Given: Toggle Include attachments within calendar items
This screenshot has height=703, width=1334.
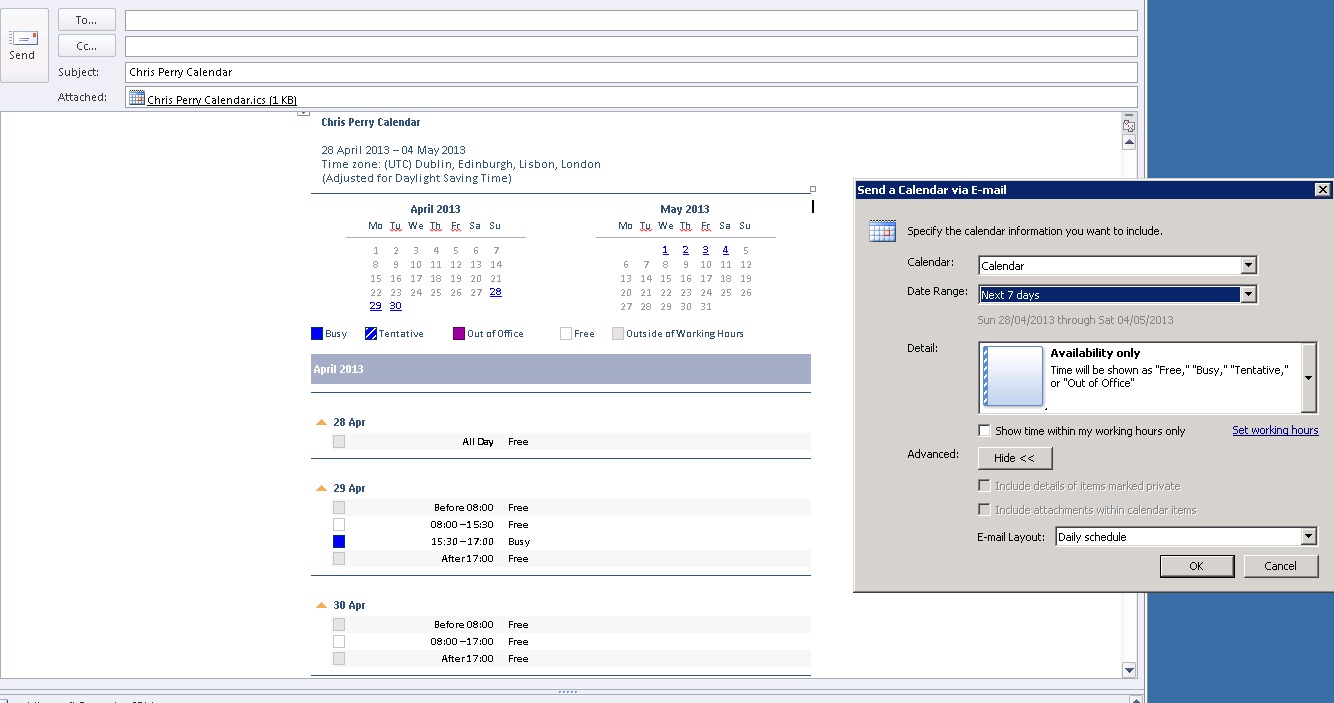Looking at the screenshot, I should [x=985, y=510].
